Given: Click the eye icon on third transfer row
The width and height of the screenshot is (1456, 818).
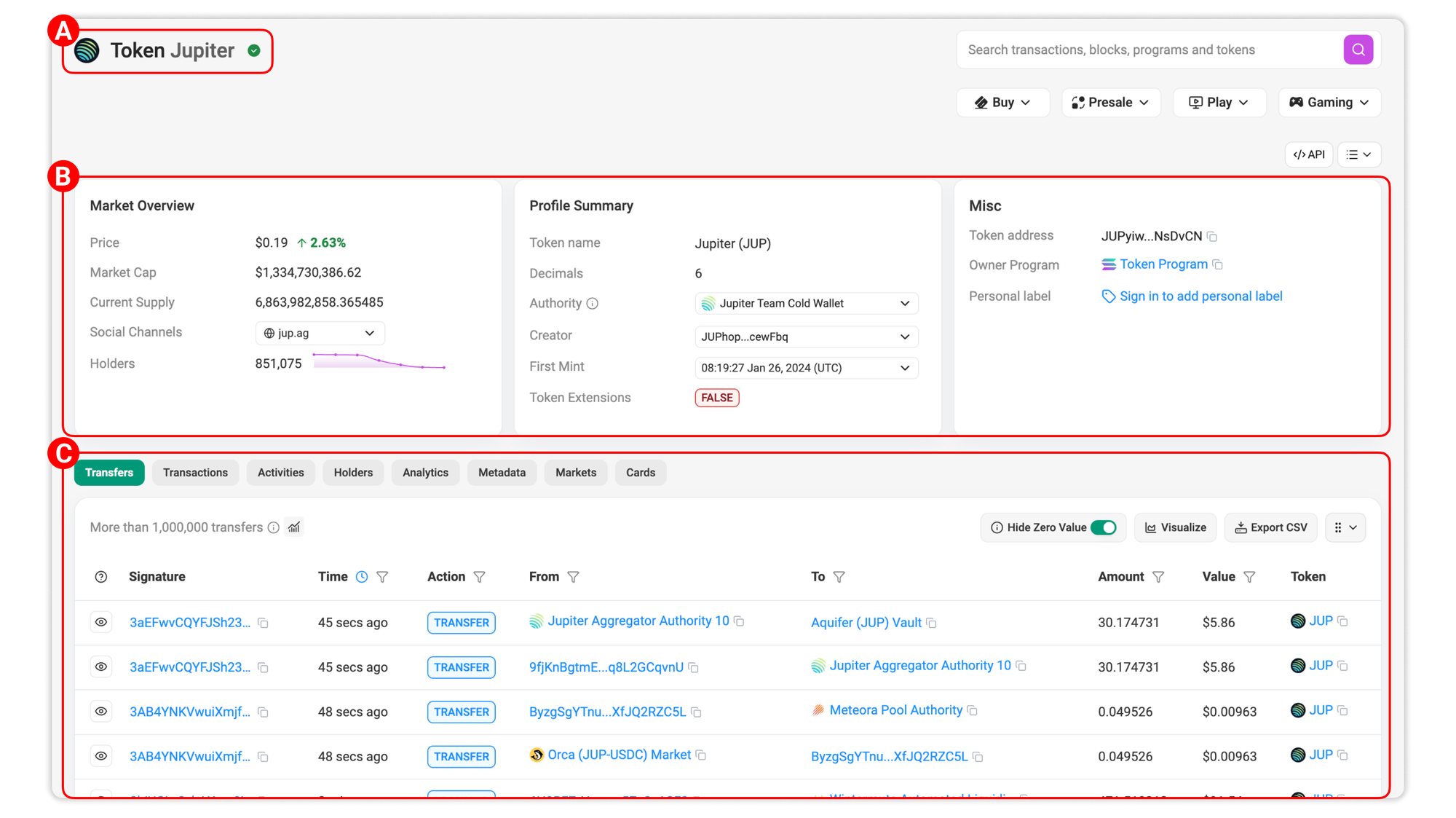Looking at the screenshot, I should 101,712.
